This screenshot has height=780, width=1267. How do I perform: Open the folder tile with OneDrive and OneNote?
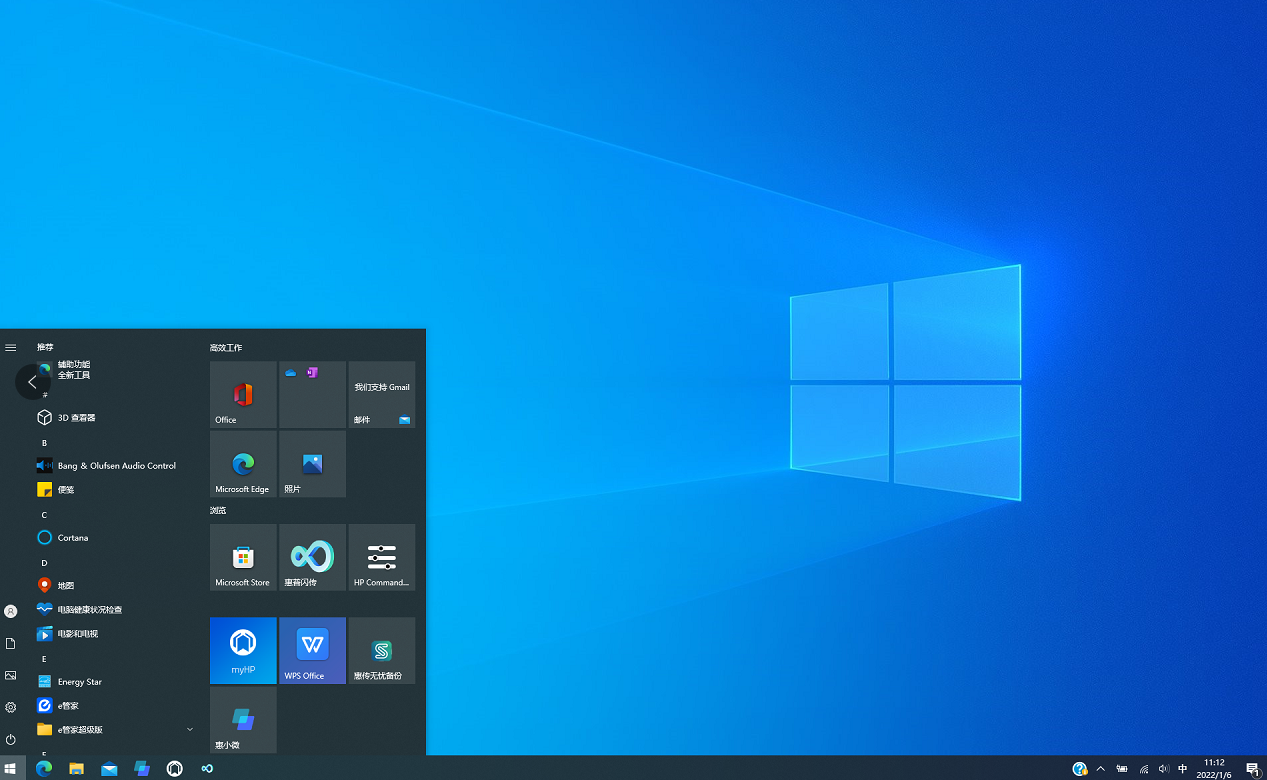[312, 395]
